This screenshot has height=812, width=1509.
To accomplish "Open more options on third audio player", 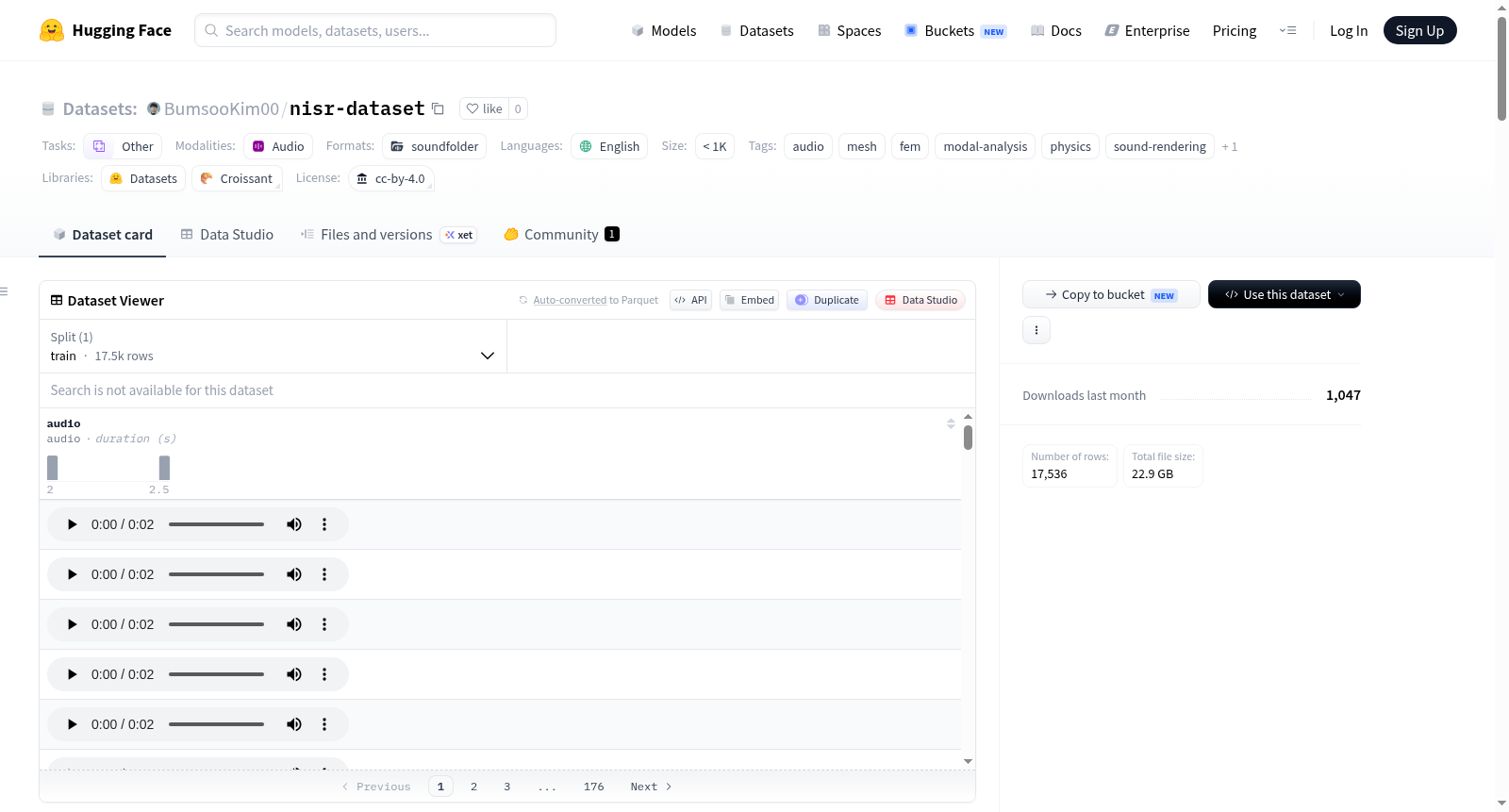I will [324, 624].
